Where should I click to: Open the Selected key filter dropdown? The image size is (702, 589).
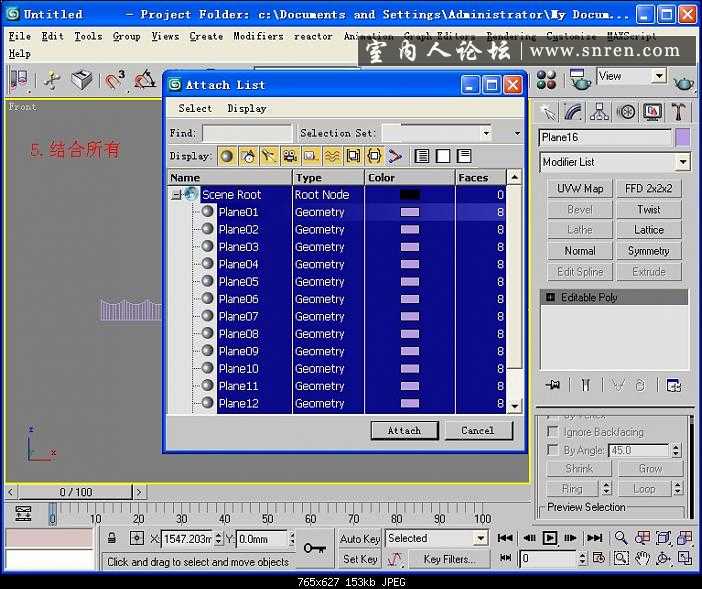coord(481,538)
